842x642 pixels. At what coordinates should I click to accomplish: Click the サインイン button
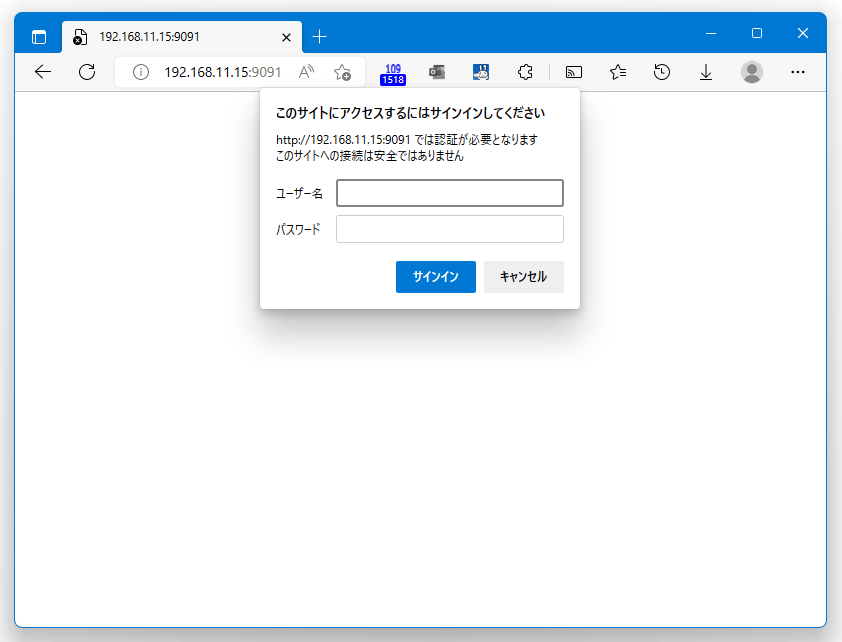click(435, 277)
